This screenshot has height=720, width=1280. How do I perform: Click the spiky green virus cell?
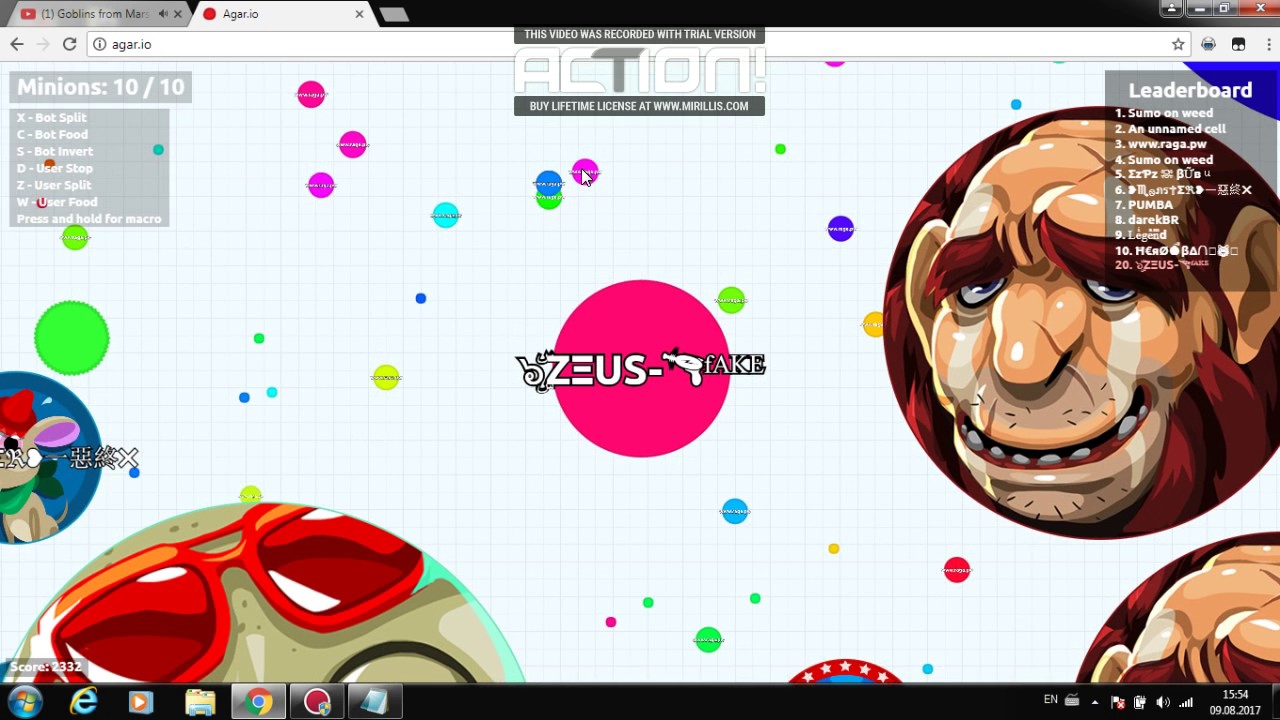72,338
